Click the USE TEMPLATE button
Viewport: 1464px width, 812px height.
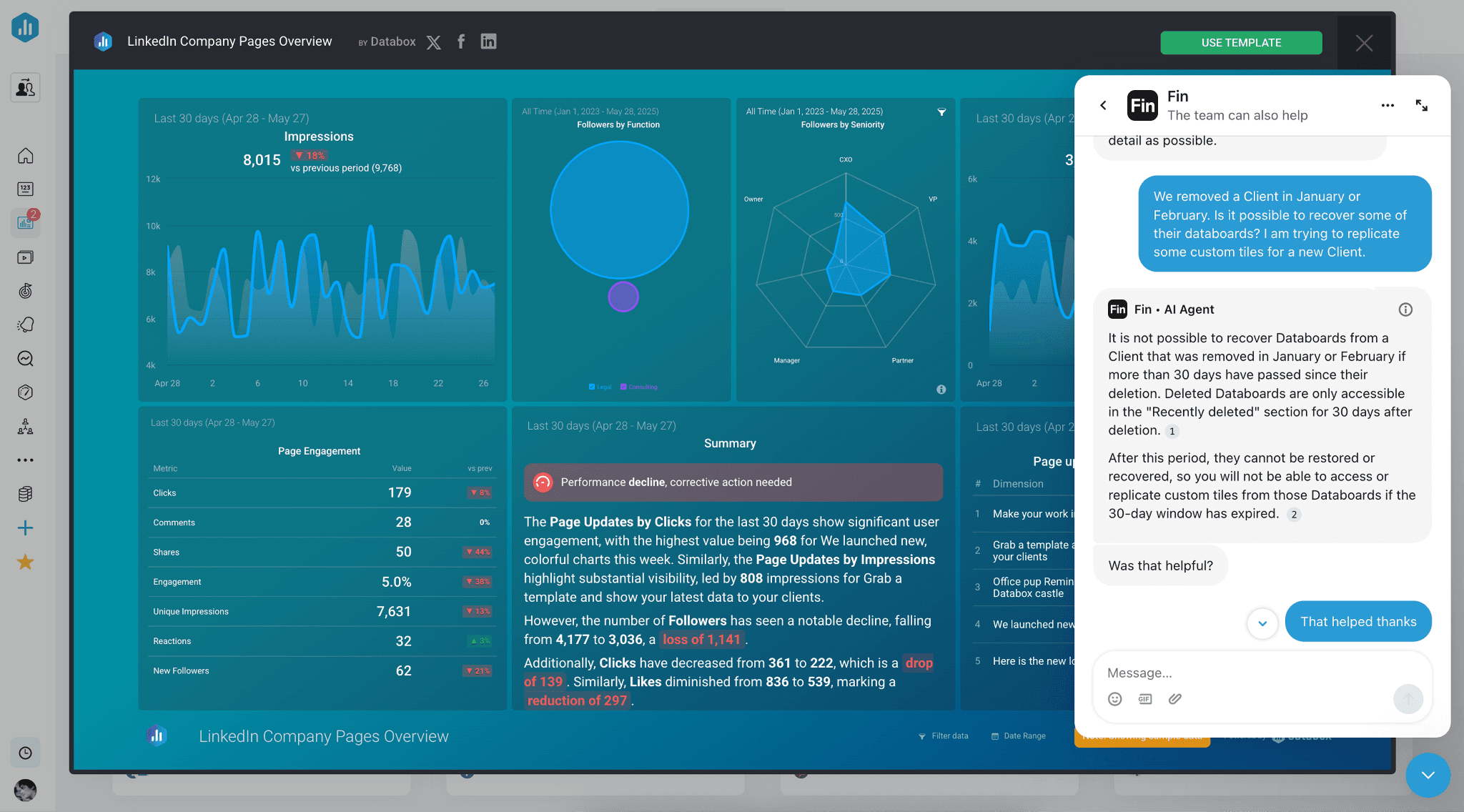point(1241,43)
